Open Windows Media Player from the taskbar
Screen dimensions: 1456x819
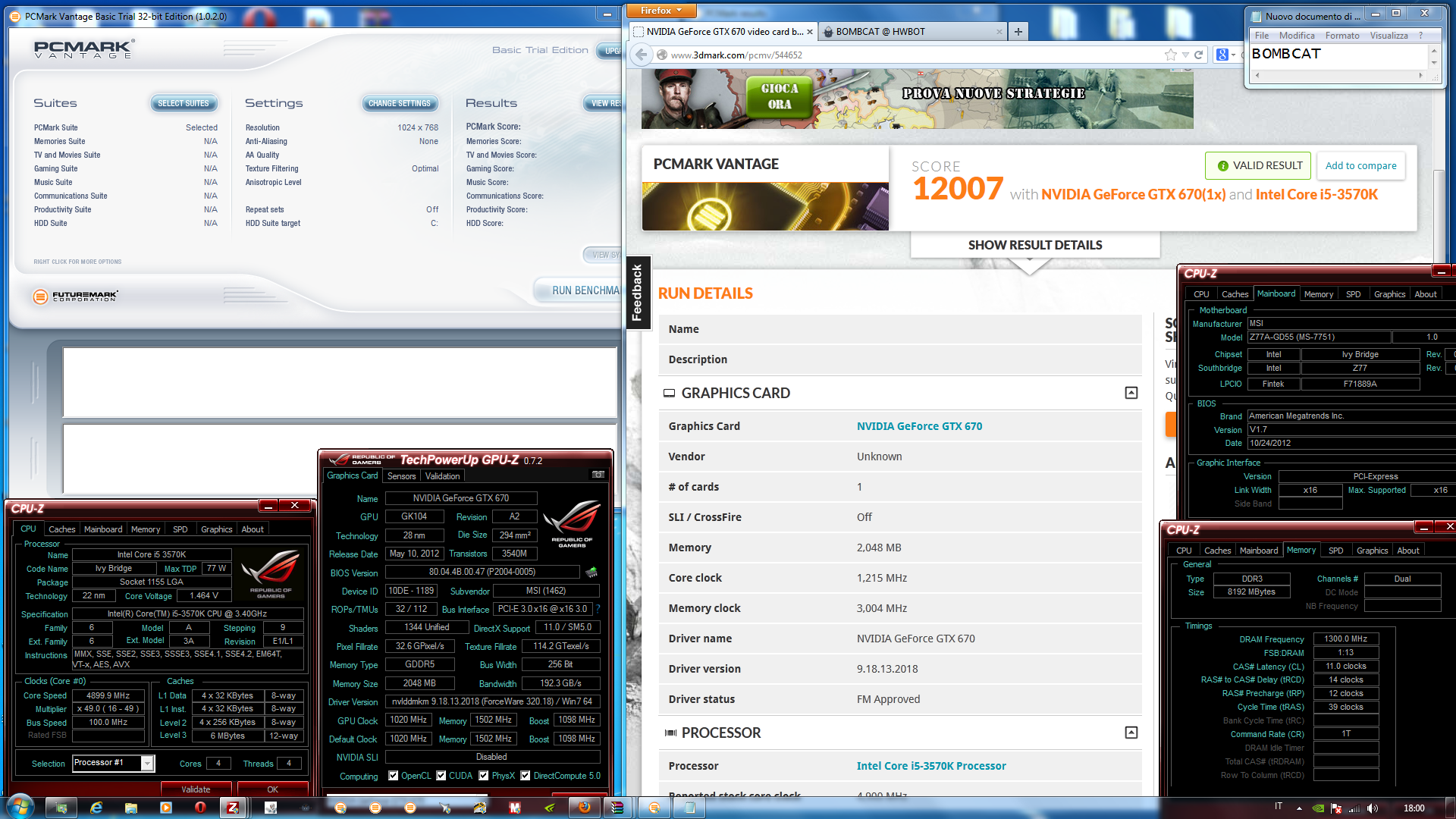pyautogui.click(x=165, y=808)
